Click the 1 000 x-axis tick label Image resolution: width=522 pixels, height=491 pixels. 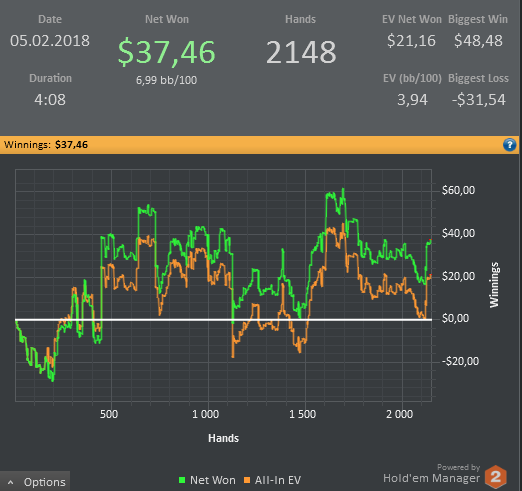(205, 414)
